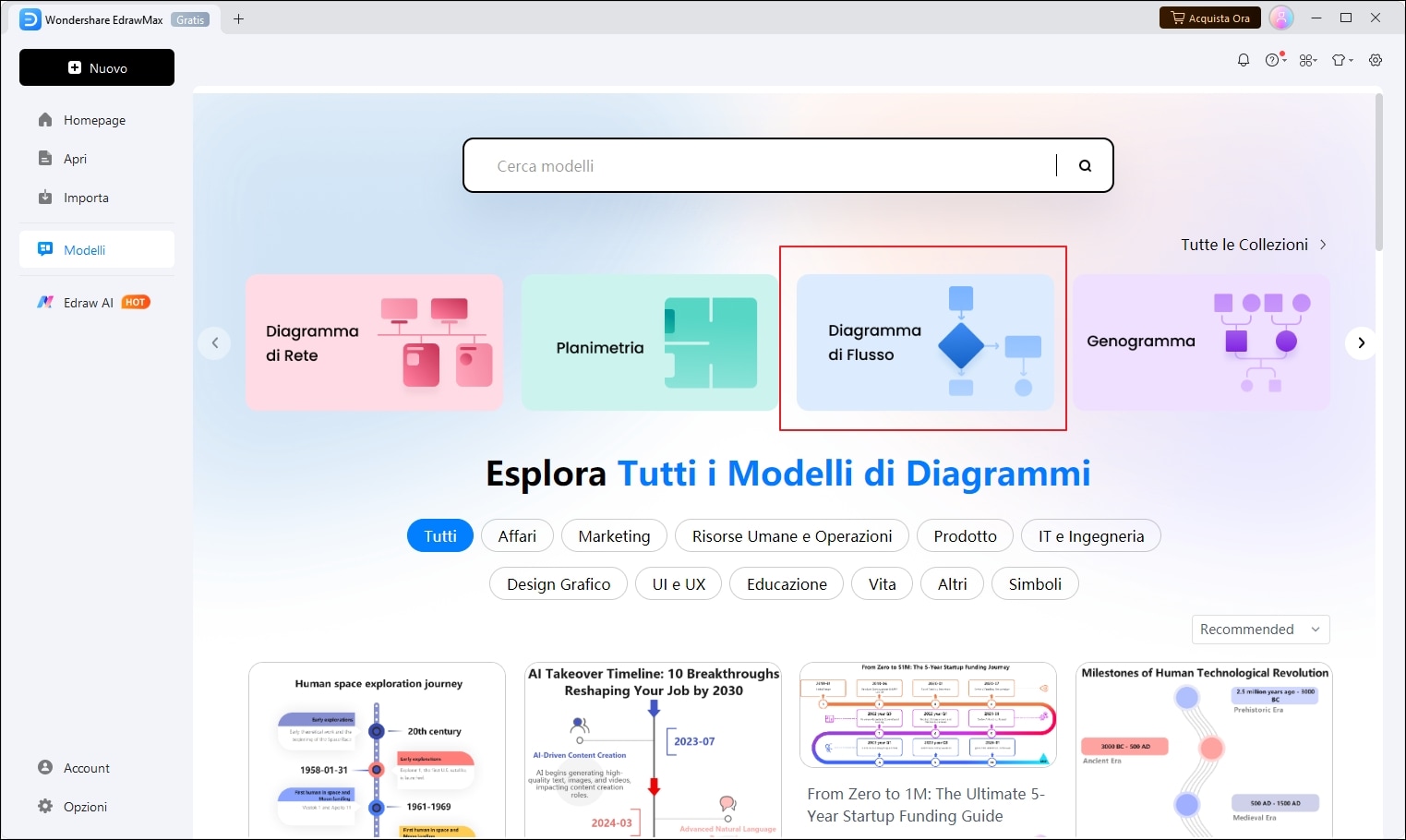Click the shirt-shaped skin icon
This screenshot has width=1406, height=840.
coord(1340,60)
